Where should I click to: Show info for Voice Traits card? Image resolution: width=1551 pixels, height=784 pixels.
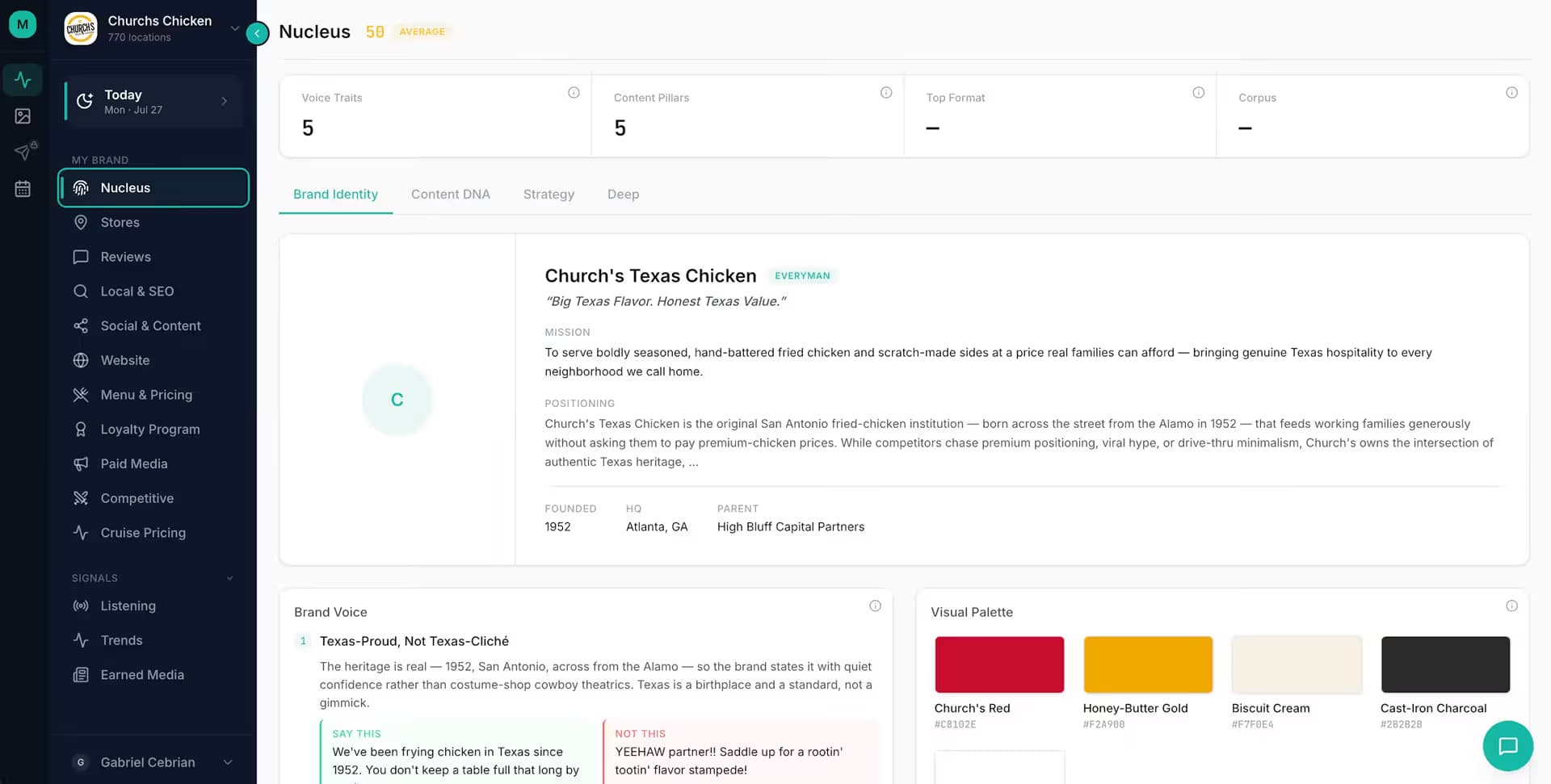click(574, 93)
